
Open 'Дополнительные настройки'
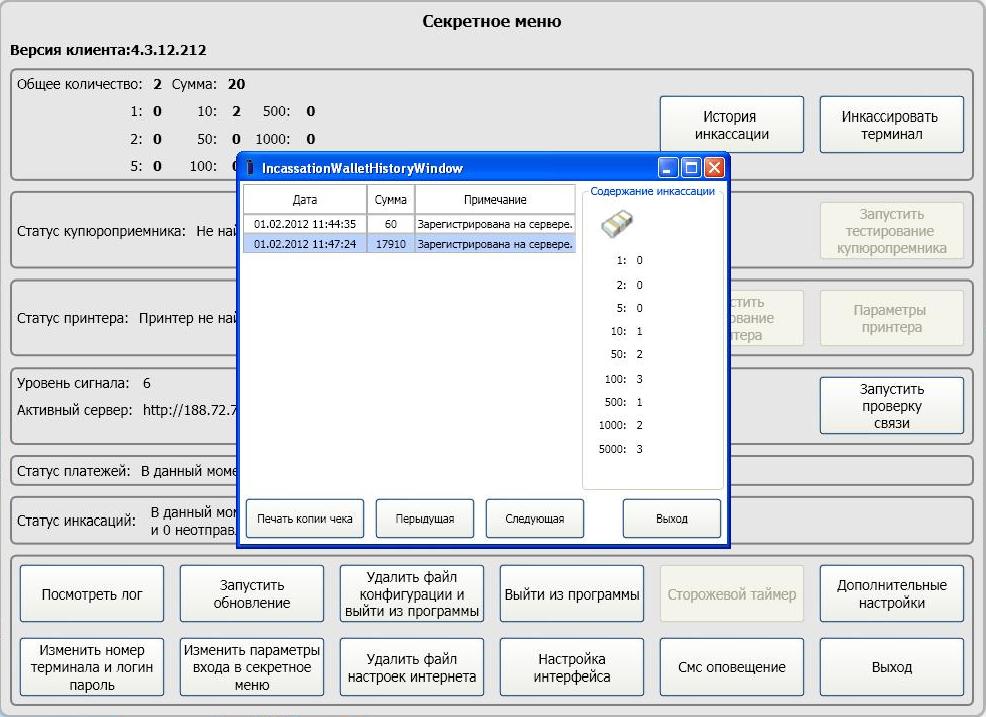coord(892,594)
